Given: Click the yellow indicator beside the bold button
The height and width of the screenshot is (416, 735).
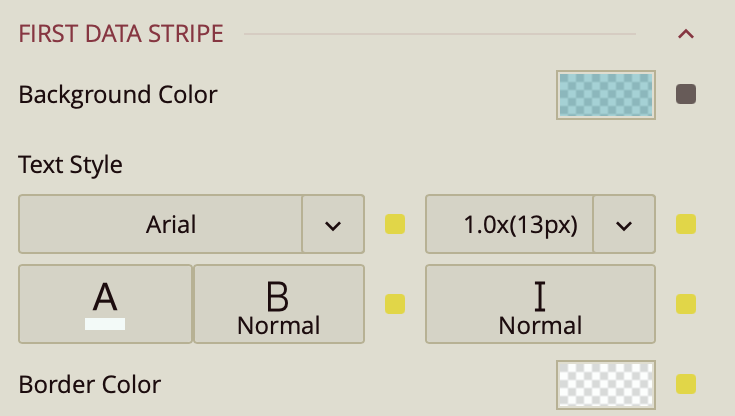Looking at the screenshot, I should (x=395, y=303).
